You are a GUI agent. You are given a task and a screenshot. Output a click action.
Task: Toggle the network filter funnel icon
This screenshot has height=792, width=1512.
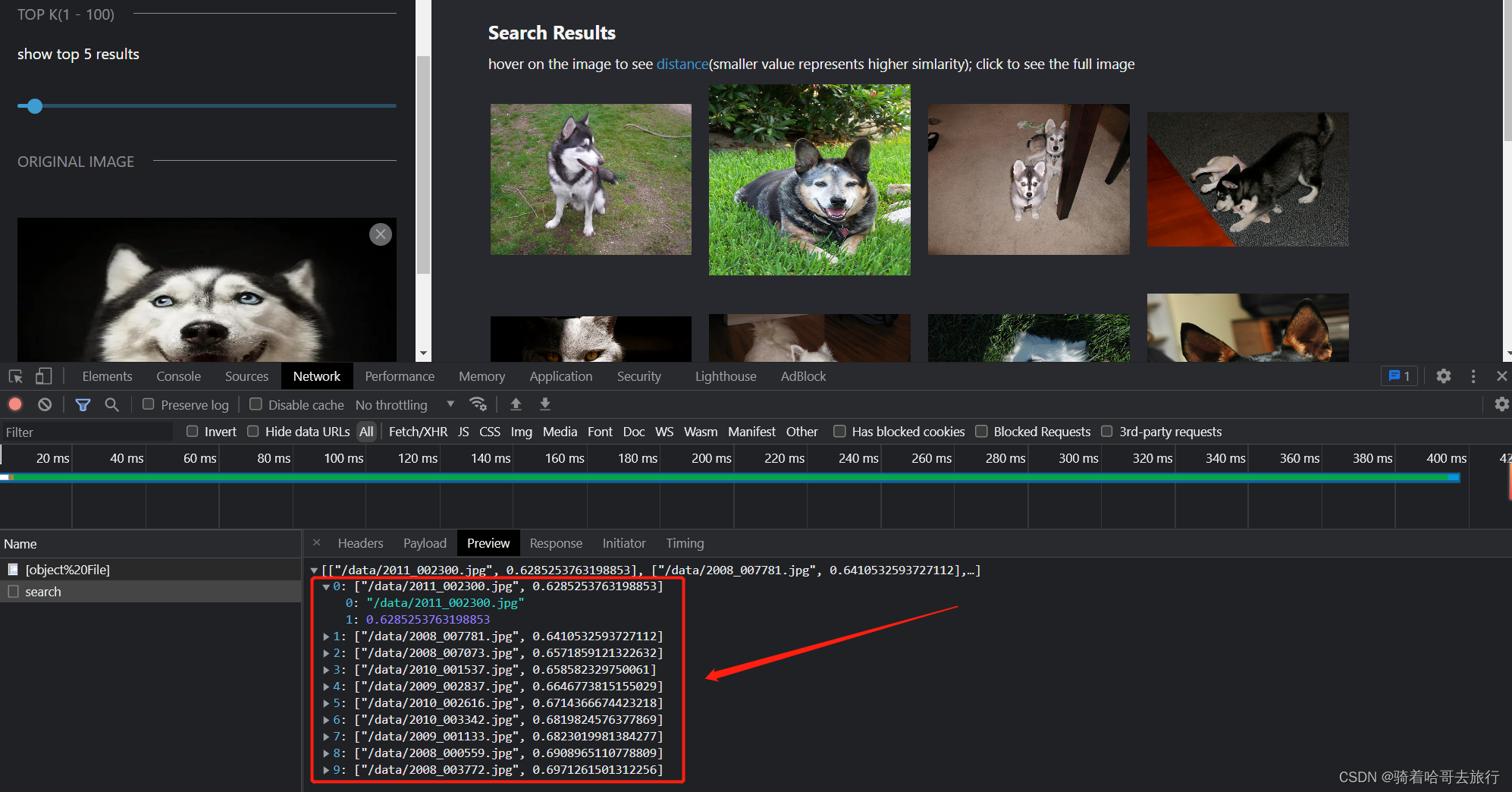(83, 404)
